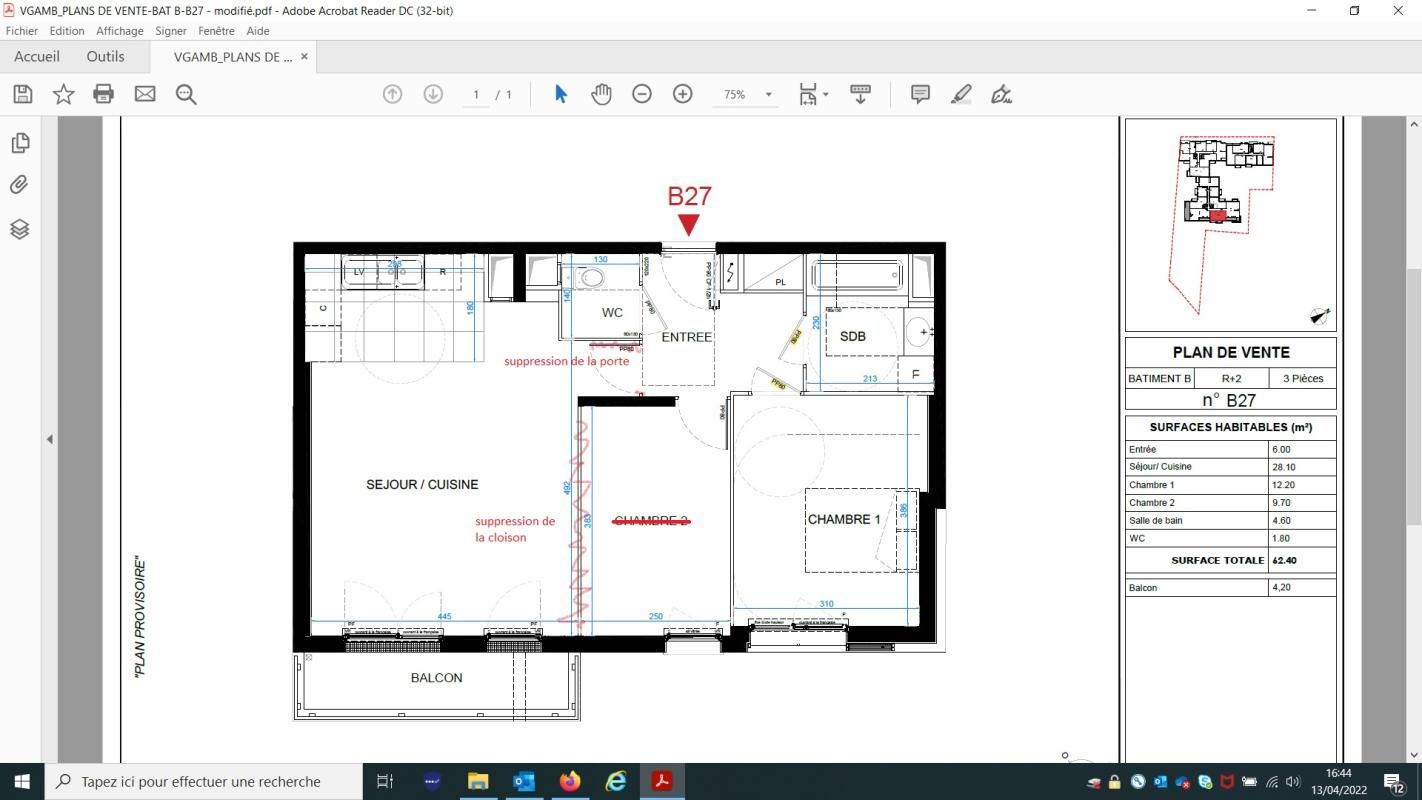Select the hand pan tool
This screenshot has width=1422, height=800.
coord(601,94)
